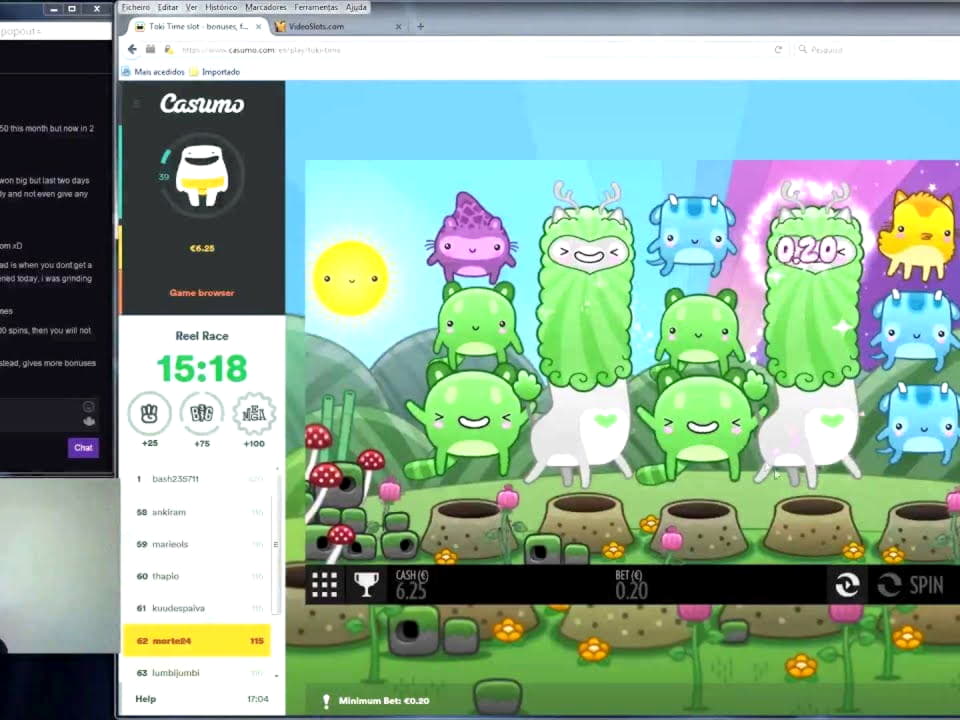Open the Marcadores menu
This screenshot has height=720, width=960.
(266, 7)
